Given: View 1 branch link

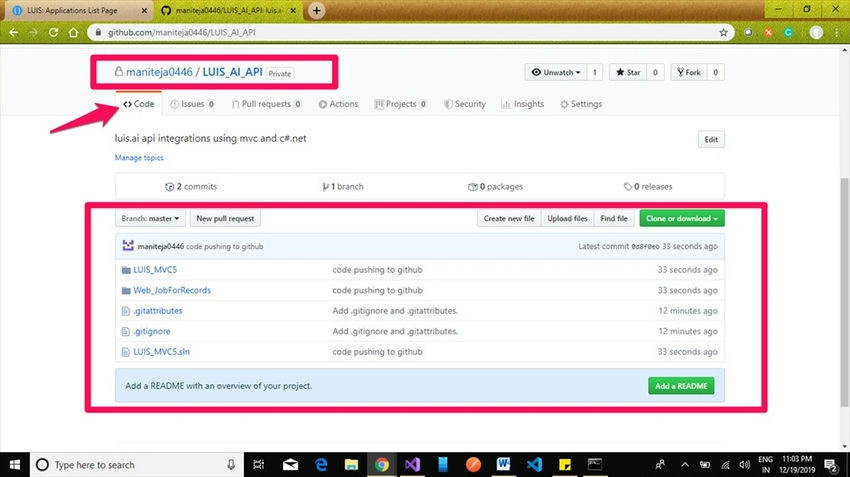Looking at the screenshot, I should [x=343, y=186].
